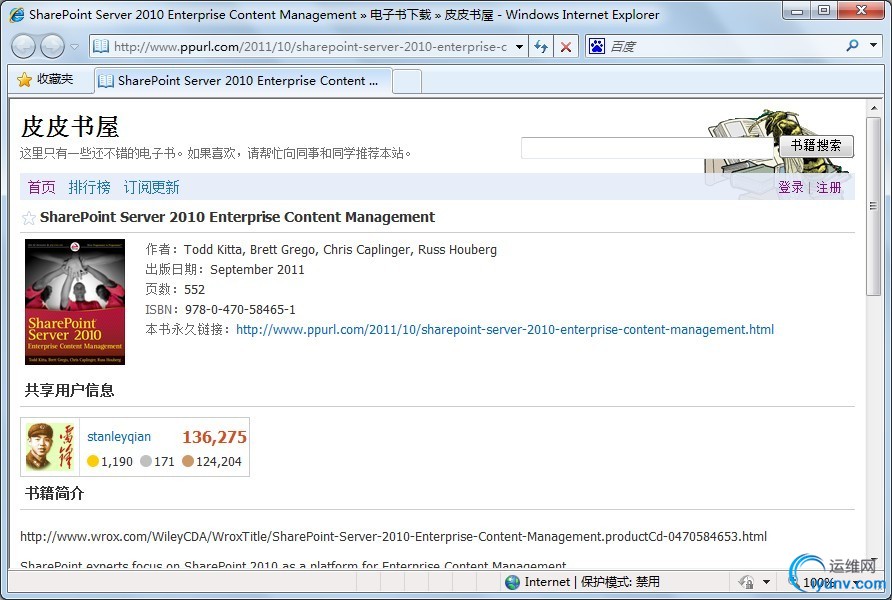Click the Internet zone globe status icon
Image resolution: width=892 pixels, height=600 pixels.
click(513, 582)
